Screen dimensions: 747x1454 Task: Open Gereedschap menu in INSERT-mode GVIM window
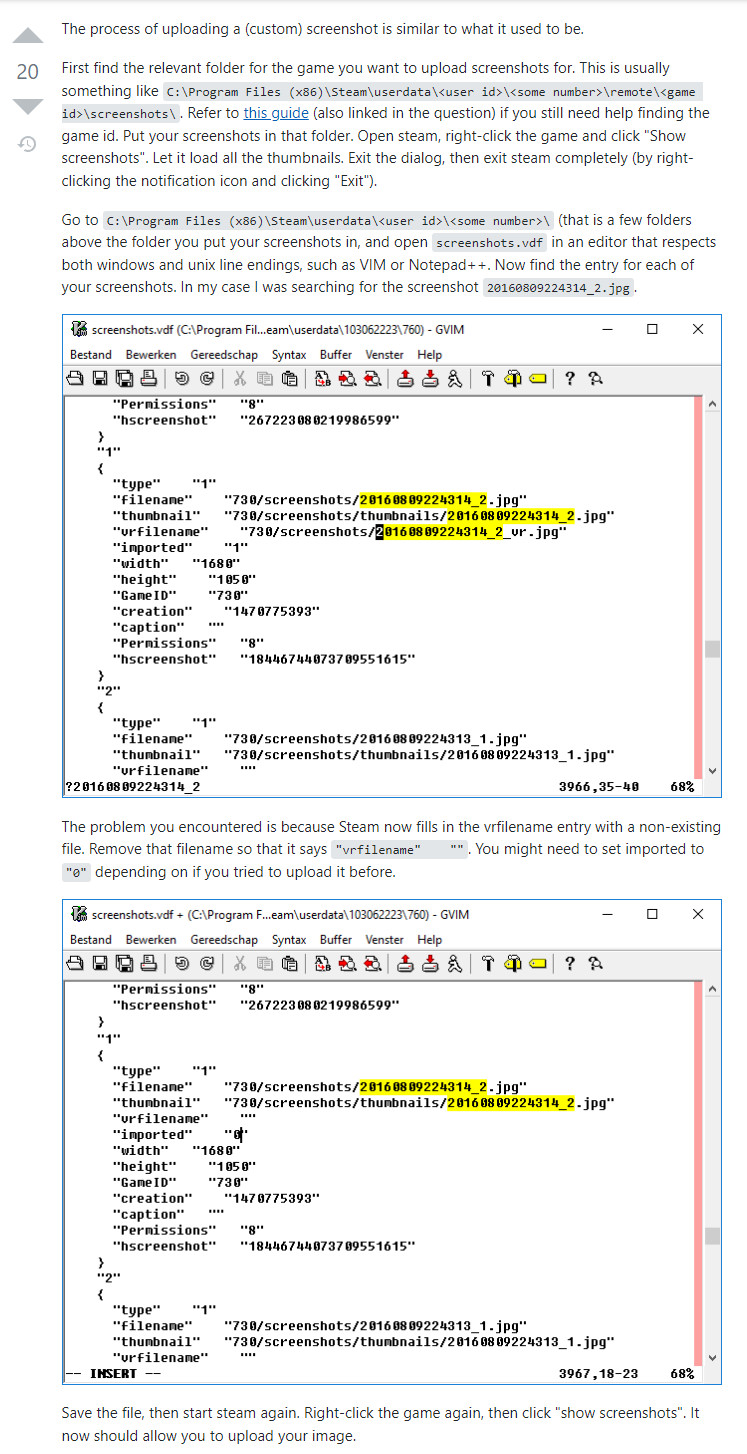coord(222,940)
